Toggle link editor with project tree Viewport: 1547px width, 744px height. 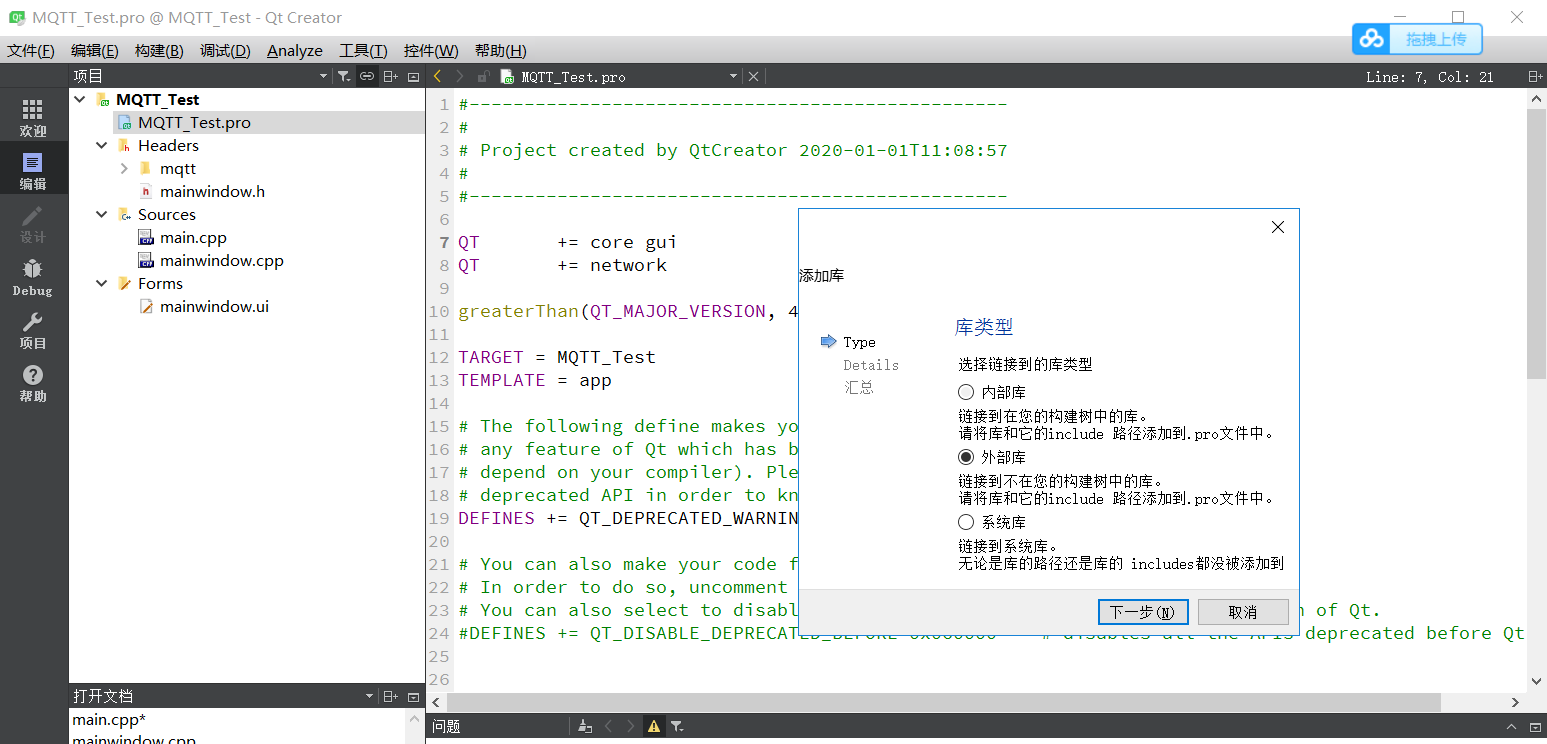367,75
